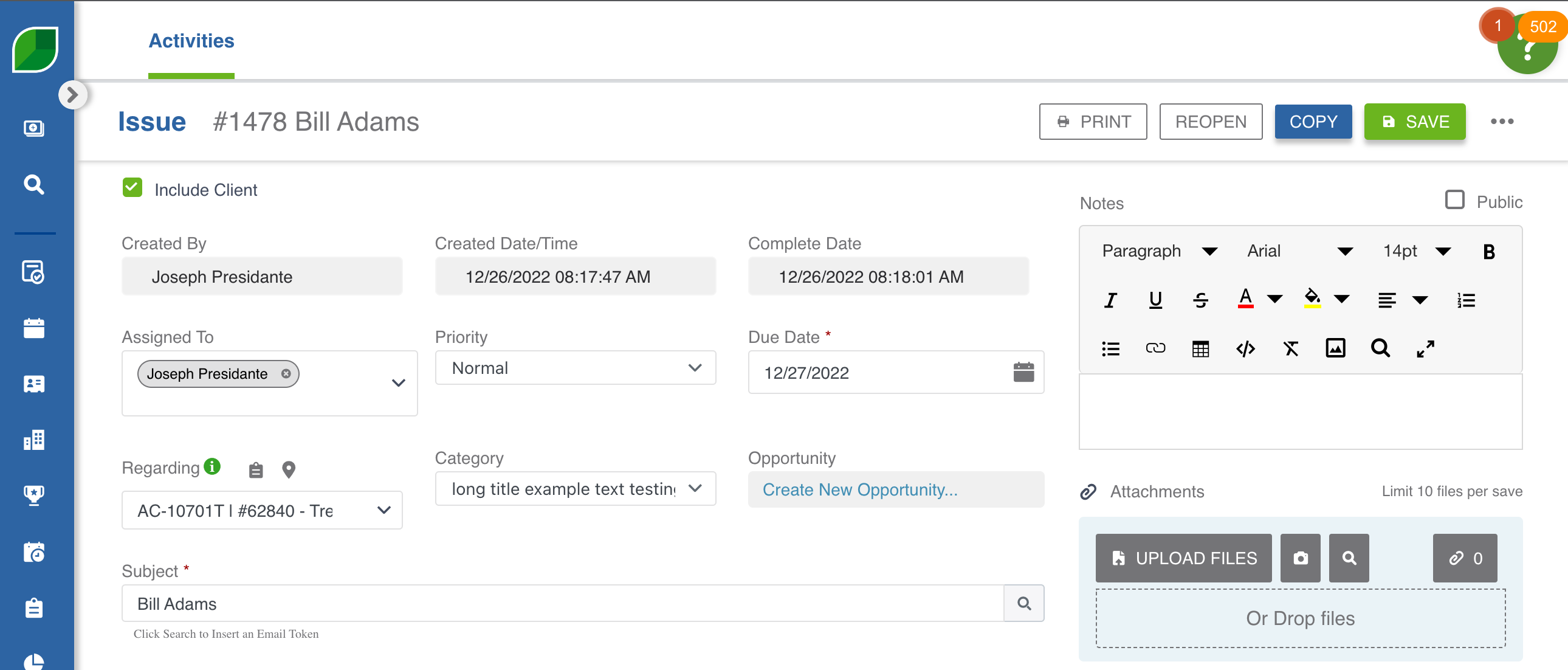Apply the red text color button

coord(1245,299)
